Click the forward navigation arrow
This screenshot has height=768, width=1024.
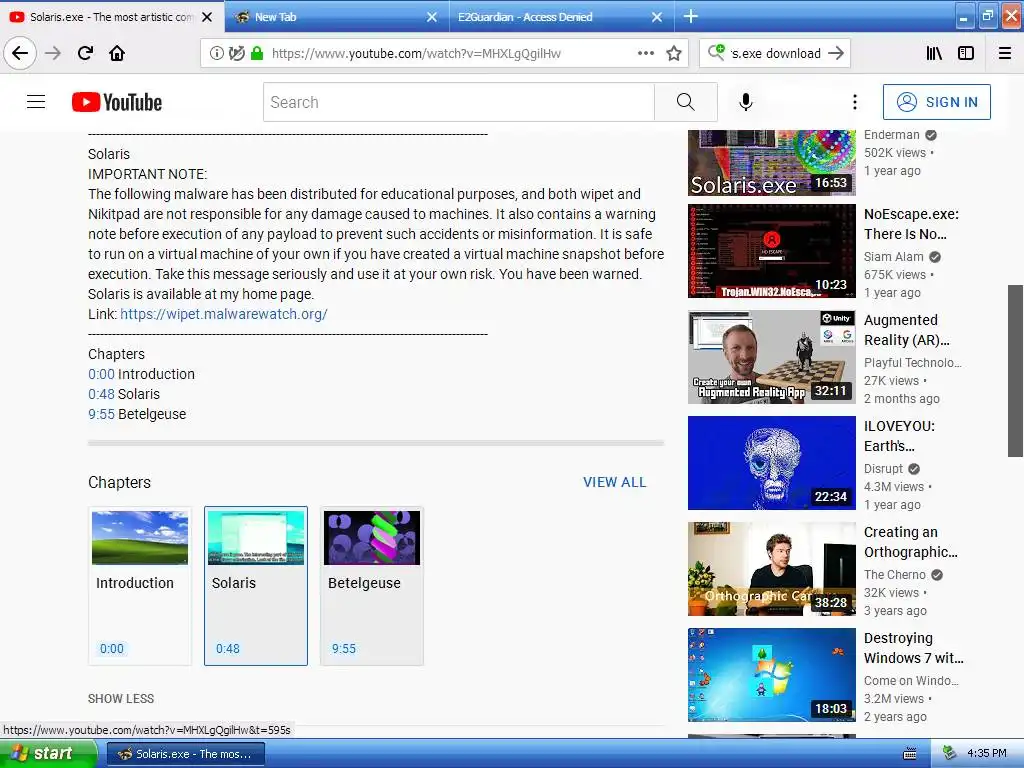pos(53,53)
